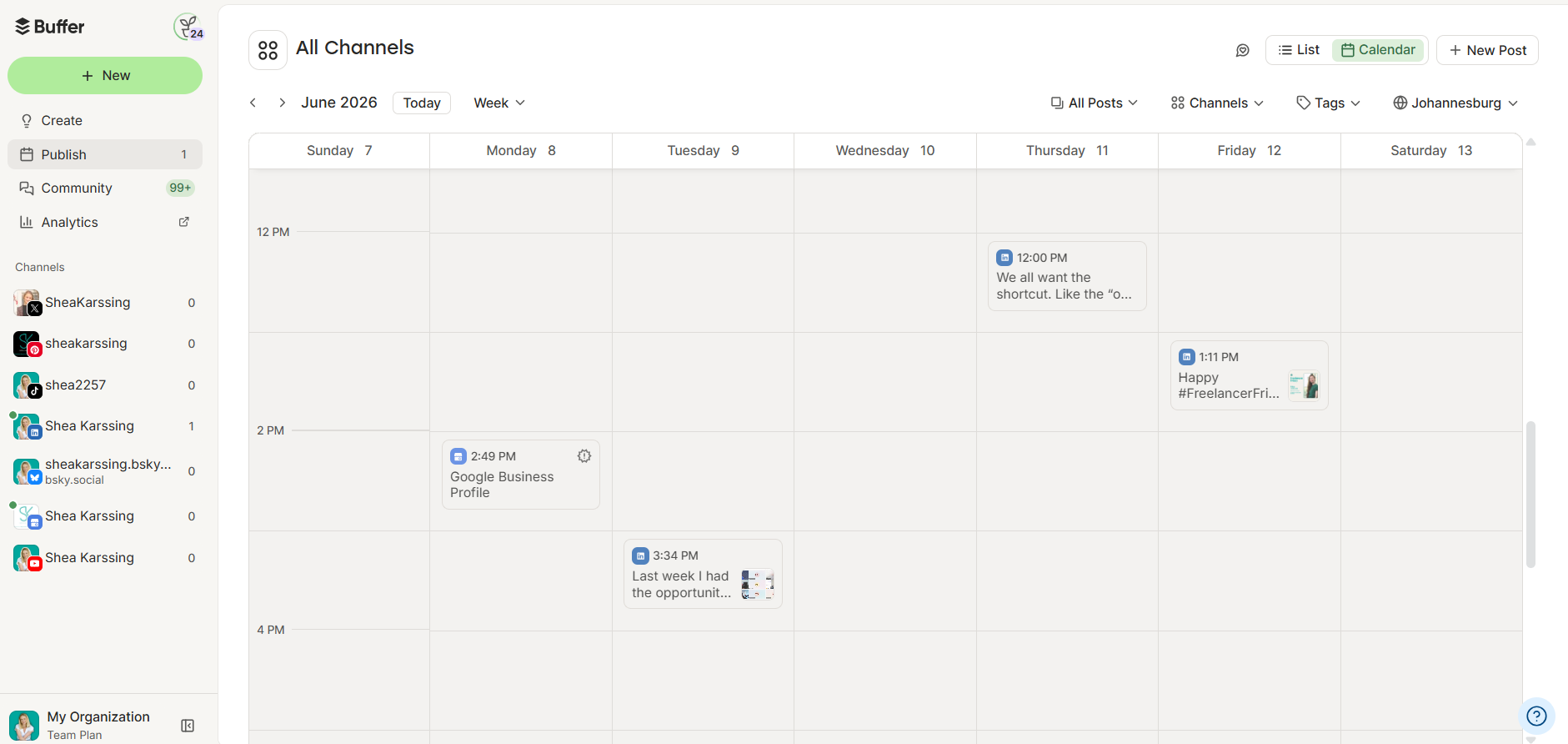Jump to Today
Viewport: 1568px width, 744px height.
tap(422, 103)
